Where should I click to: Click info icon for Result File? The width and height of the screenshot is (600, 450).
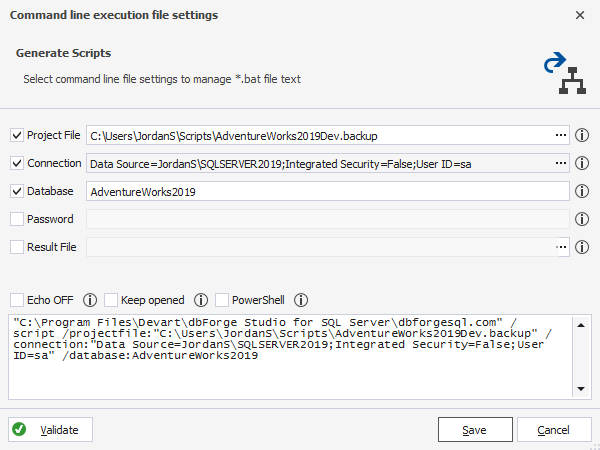click(x=582, y=247)
